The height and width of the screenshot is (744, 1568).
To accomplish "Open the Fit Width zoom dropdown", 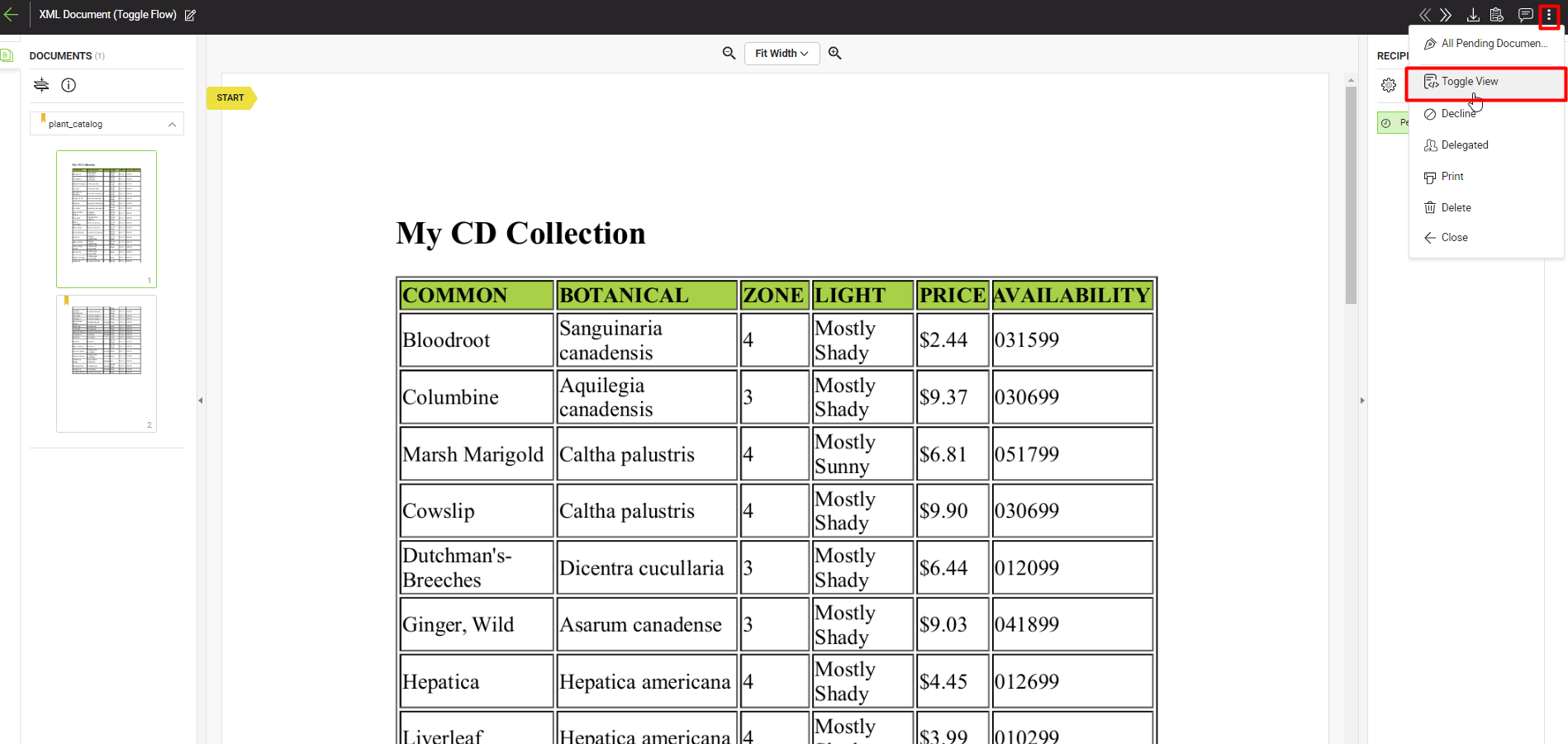I will click(782, 53).
